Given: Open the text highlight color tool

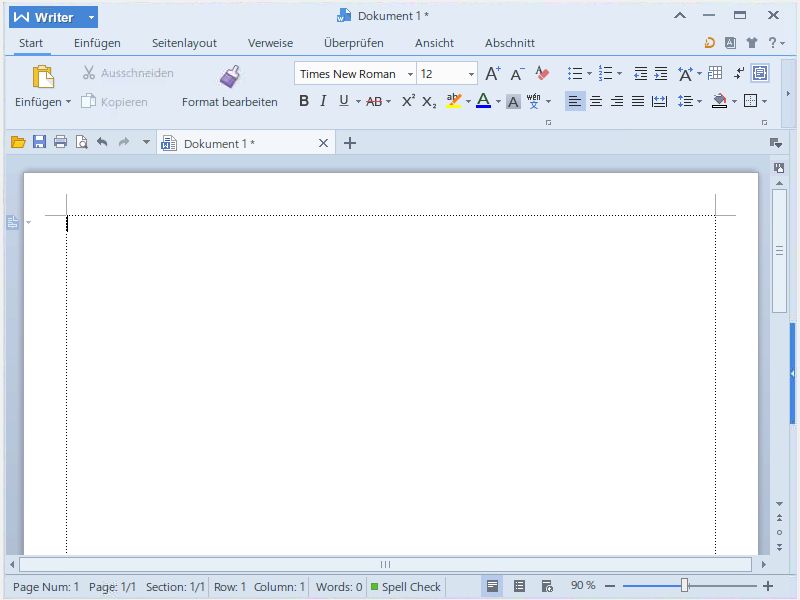Looking at the screenshot, I should [452, 101].
